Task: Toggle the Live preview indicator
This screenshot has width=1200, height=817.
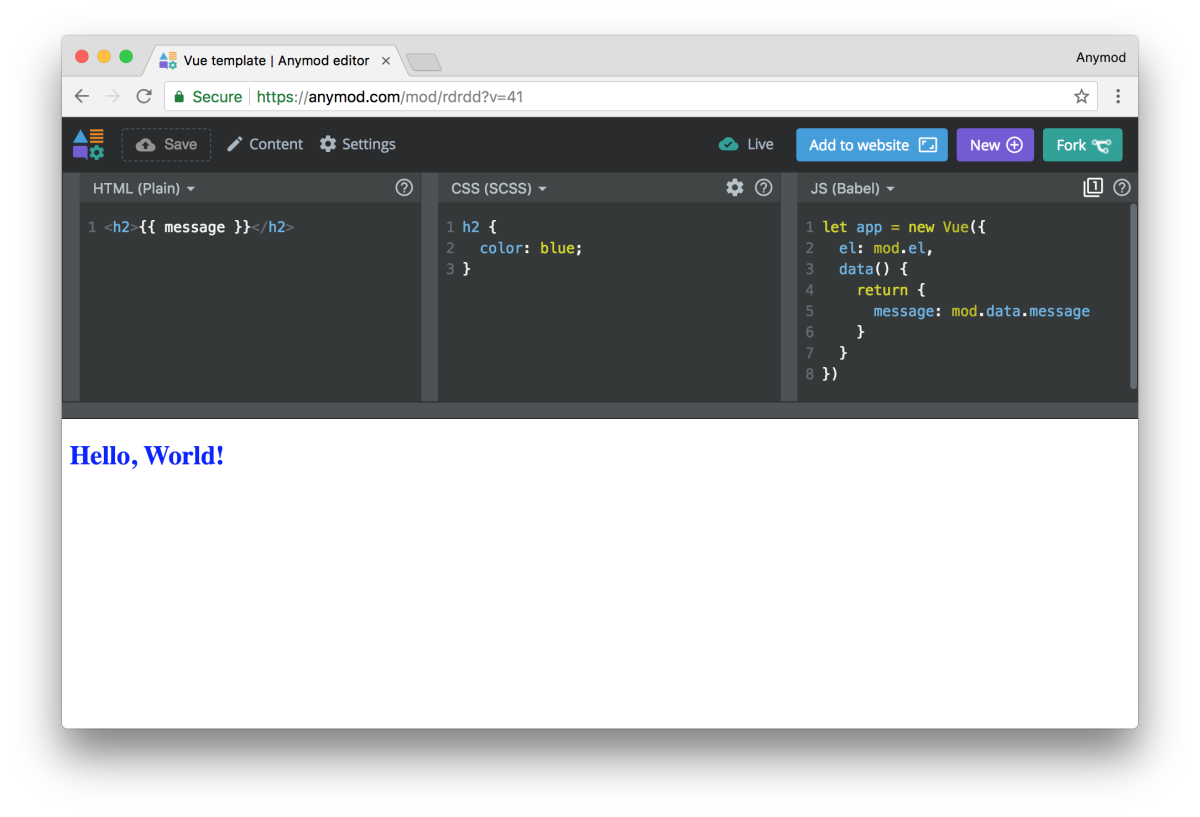Action: [746, 144]
